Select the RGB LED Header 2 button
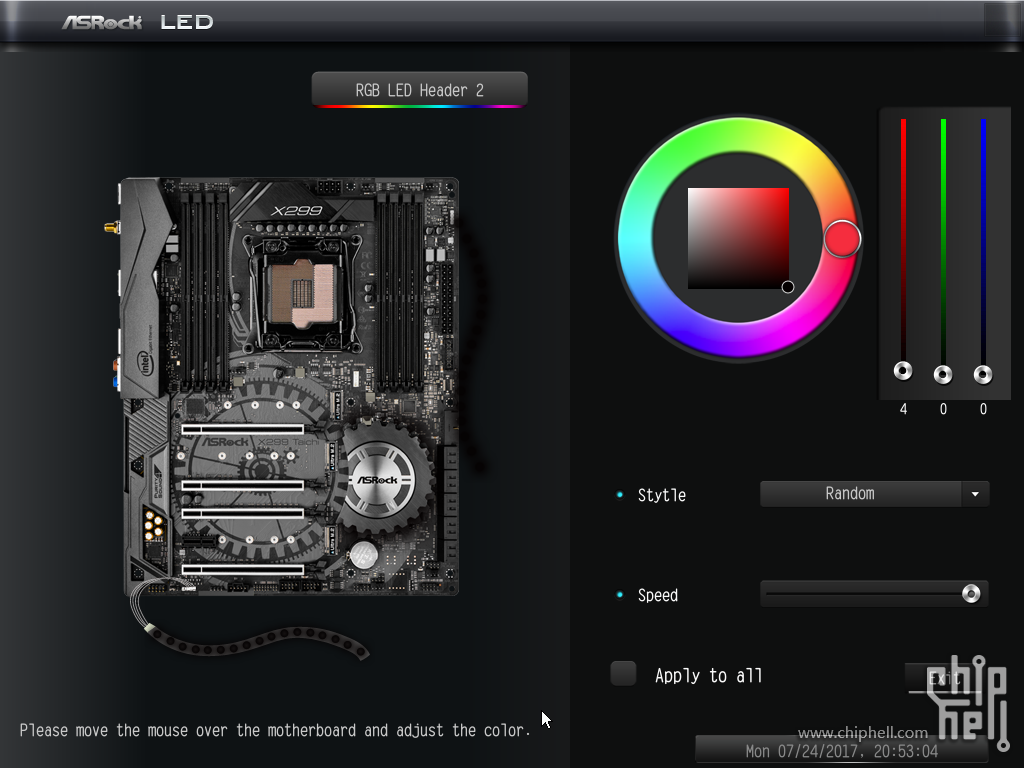 point(419,89)
